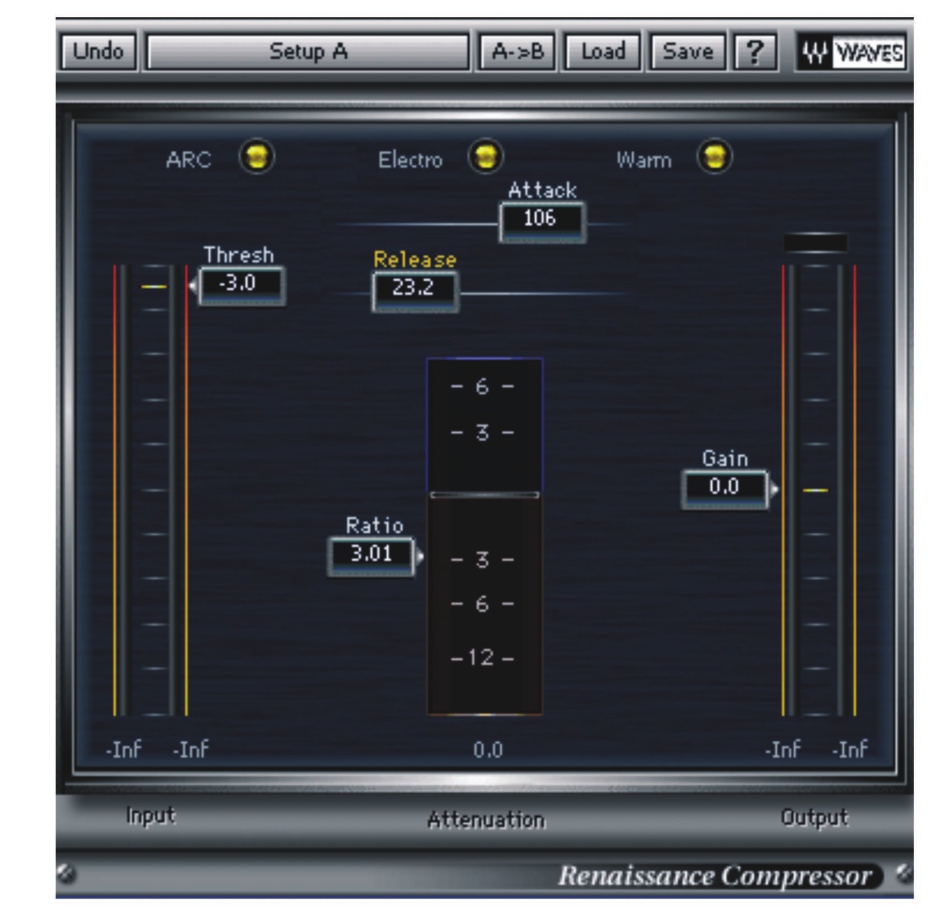This screenshot has height=909, width=943.
Task: Click the Undo button
Action: tap(99, 52)
